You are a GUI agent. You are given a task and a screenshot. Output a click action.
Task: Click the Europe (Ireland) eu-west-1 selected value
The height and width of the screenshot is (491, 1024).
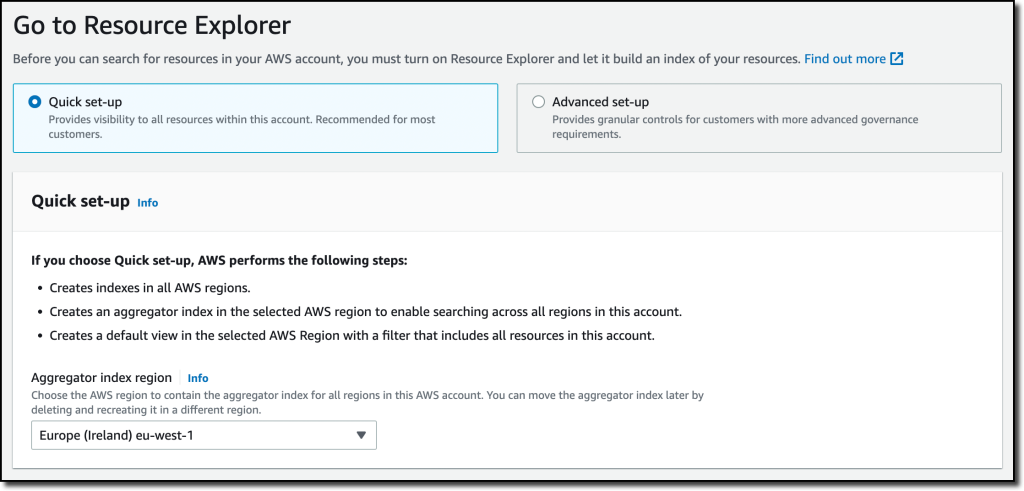pyautogui.click(x=116, y=436)
